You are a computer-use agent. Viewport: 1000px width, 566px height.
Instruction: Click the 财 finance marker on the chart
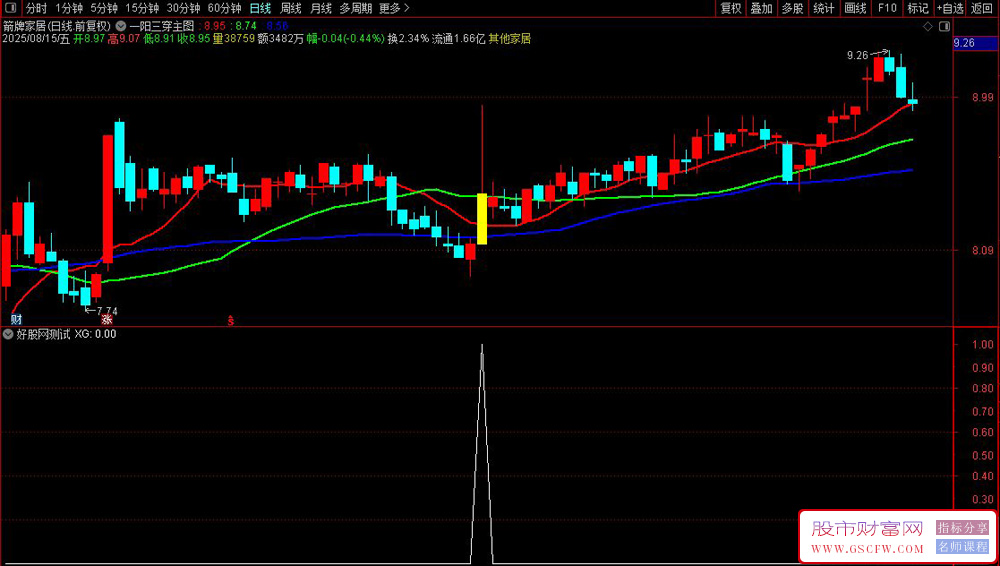[16, 317]
